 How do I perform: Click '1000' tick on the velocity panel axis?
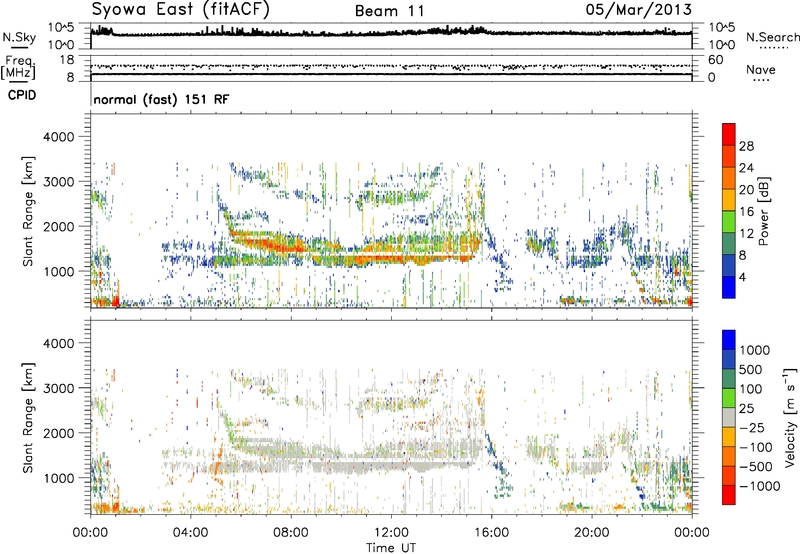click(58, 478)
